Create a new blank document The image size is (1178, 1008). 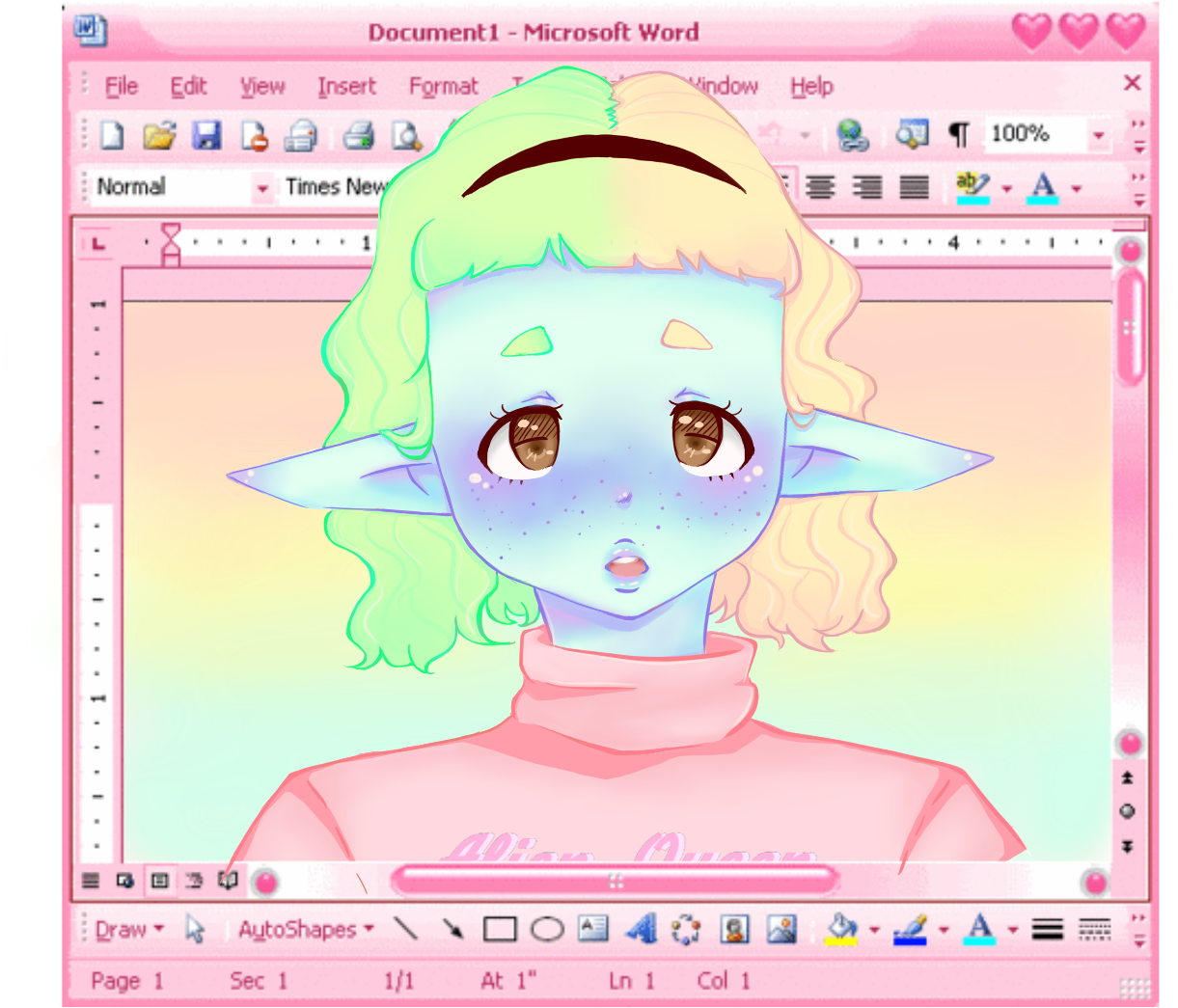[x=111, y=135]
